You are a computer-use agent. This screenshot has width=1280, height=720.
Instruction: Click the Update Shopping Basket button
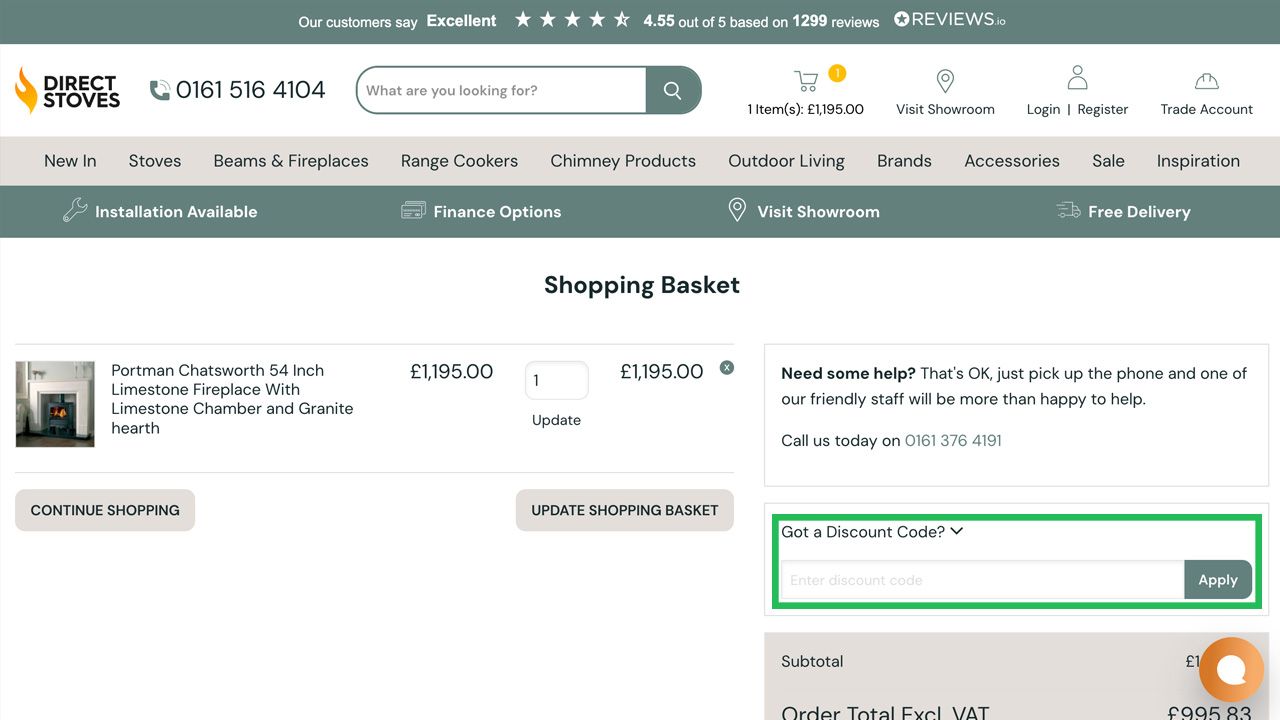tap(625, 510)
